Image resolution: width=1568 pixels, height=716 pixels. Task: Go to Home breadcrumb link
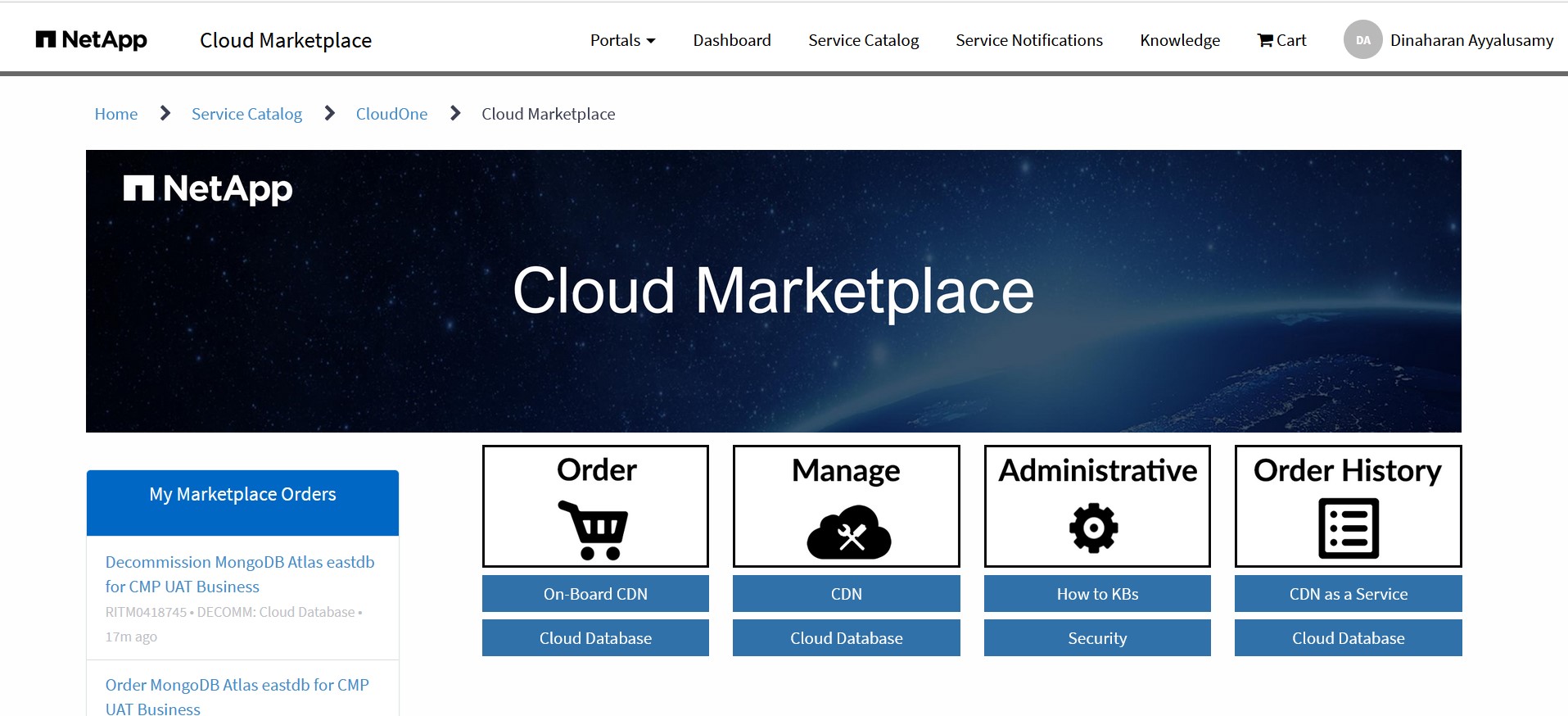pos(115,114)
